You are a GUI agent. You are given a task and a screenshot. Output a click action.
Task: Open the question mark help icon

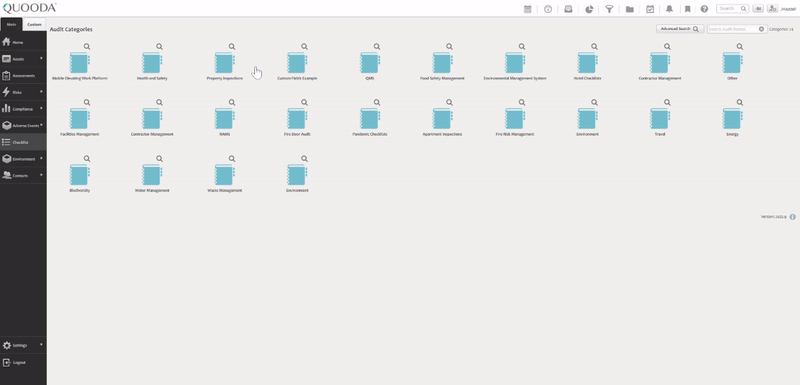(705, 9)
